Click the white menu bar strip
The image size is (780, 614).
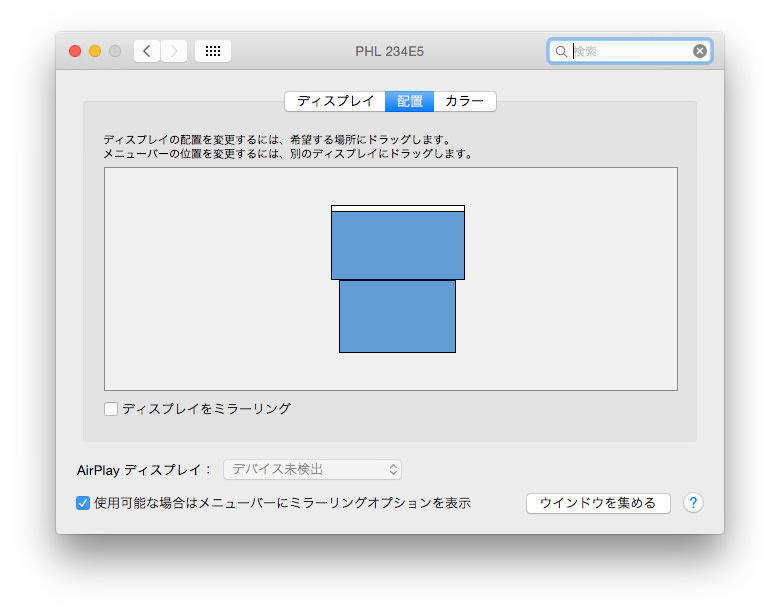tap(398, 208)
